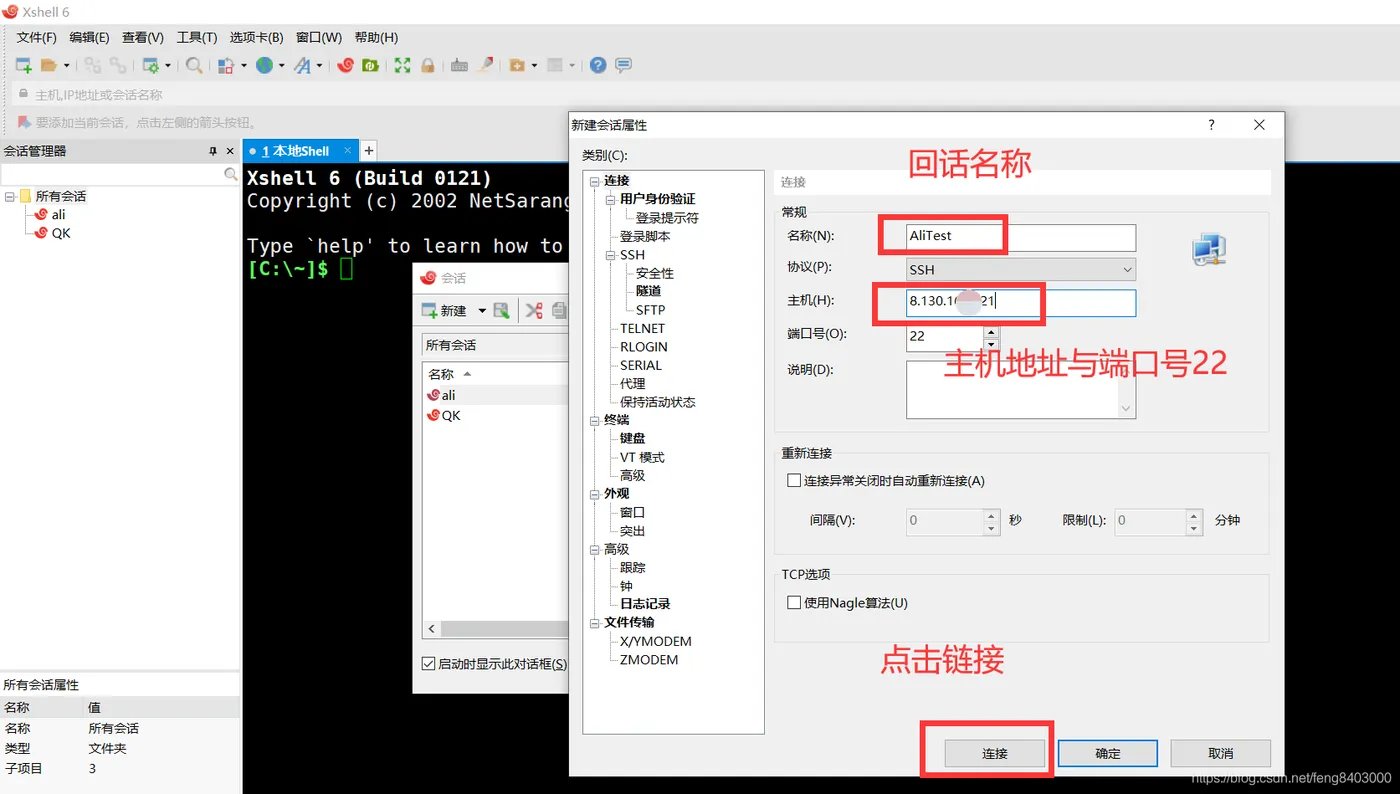Open session properties gear icon in toolbar

[x=151, y=65]
